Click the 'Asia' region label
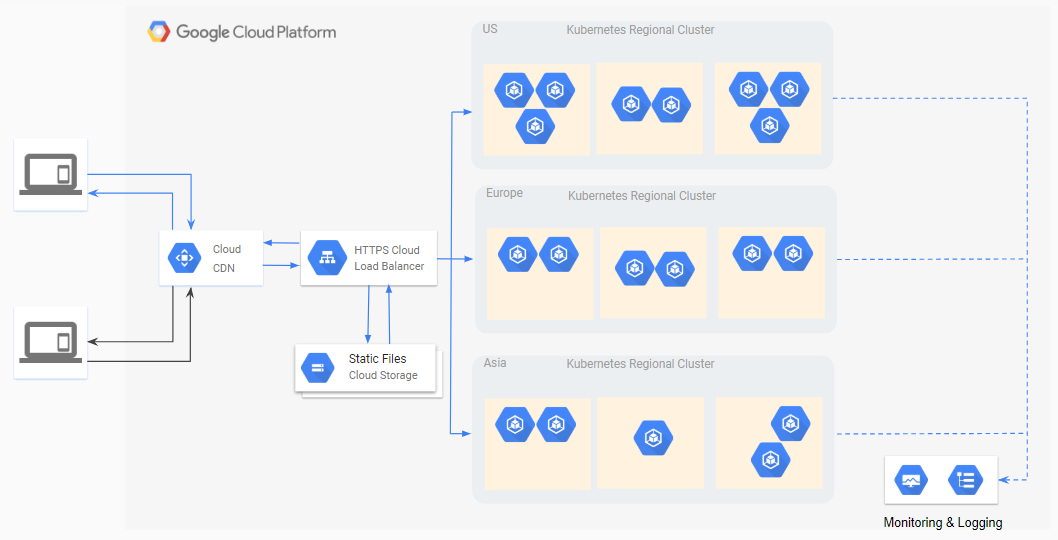This screenshot has height=540, width=1058. (495, 363)
